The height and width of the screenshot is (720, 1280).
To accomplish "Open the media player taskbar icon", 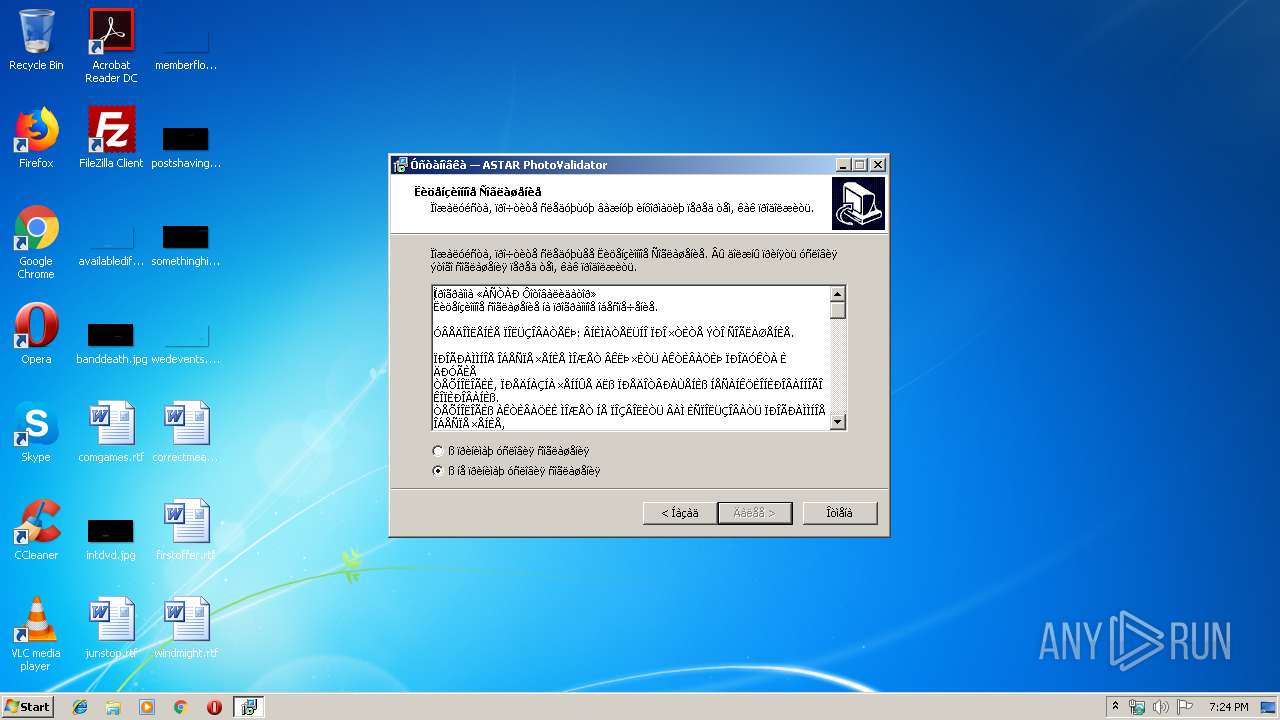I will point(147,707).
